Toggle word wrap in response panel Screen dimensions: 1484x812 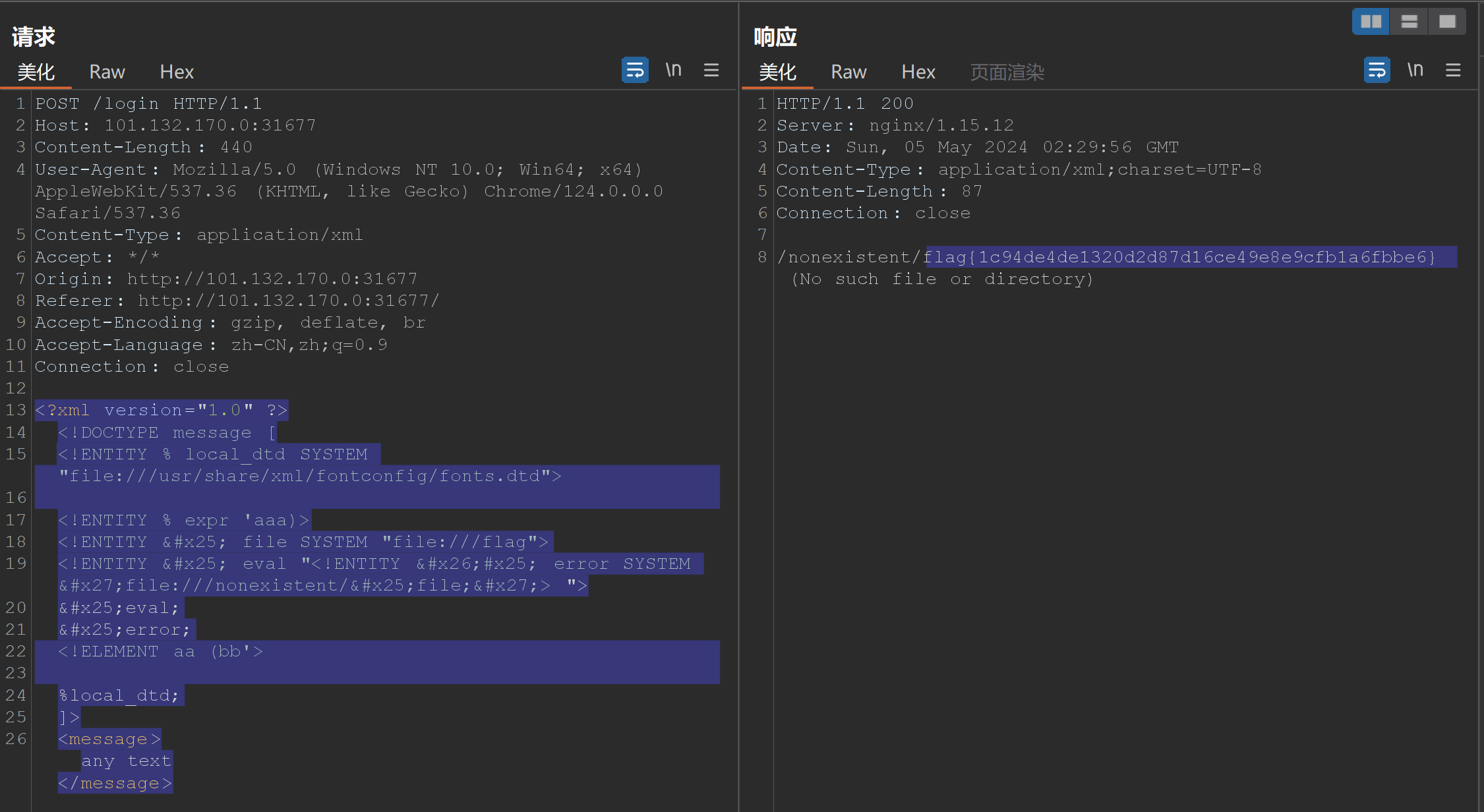1377,70
